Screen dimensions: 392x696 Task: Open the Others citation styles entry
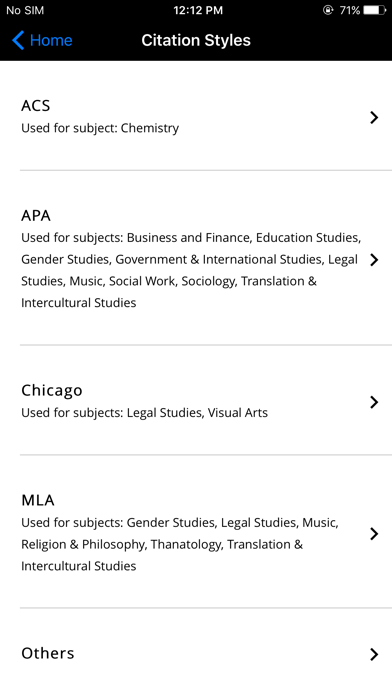pos(196,652)
